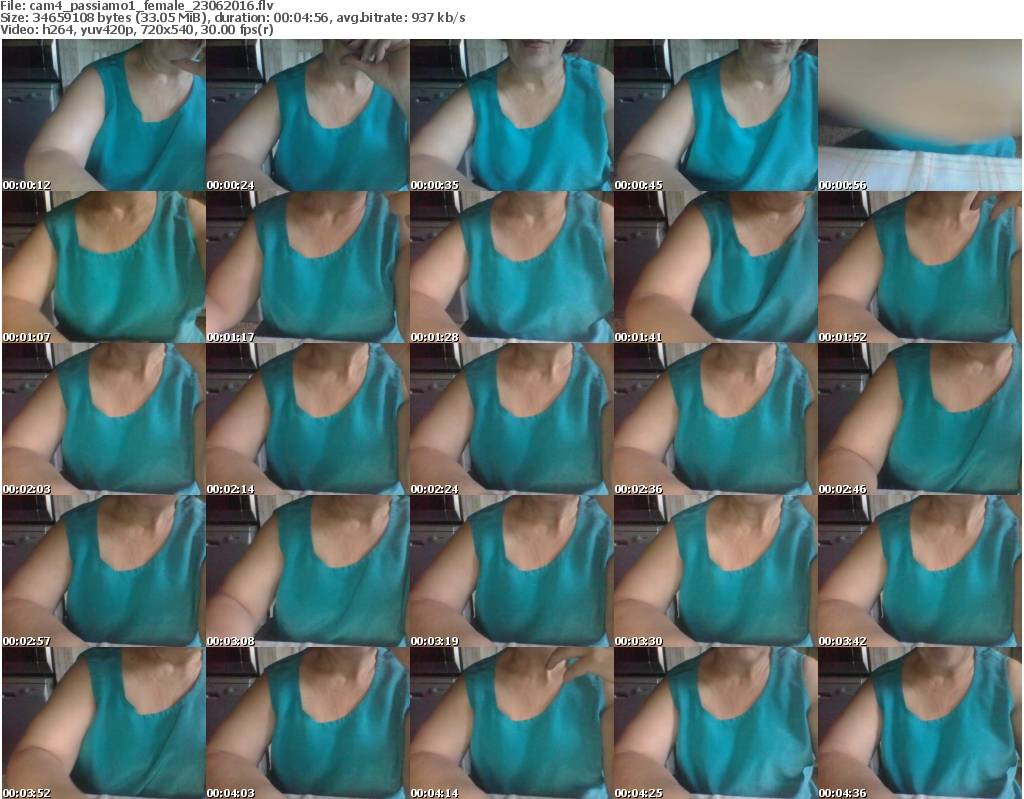Select the thumbnail stamped 00:00:12
Image resolution: width=1024 pixels, height=799 pixels.
point(104,115)
